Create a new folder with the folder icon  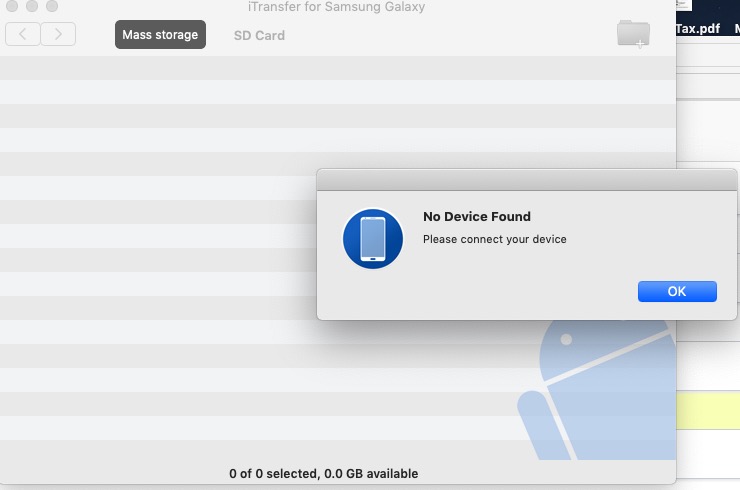click(x=633, y=34)
